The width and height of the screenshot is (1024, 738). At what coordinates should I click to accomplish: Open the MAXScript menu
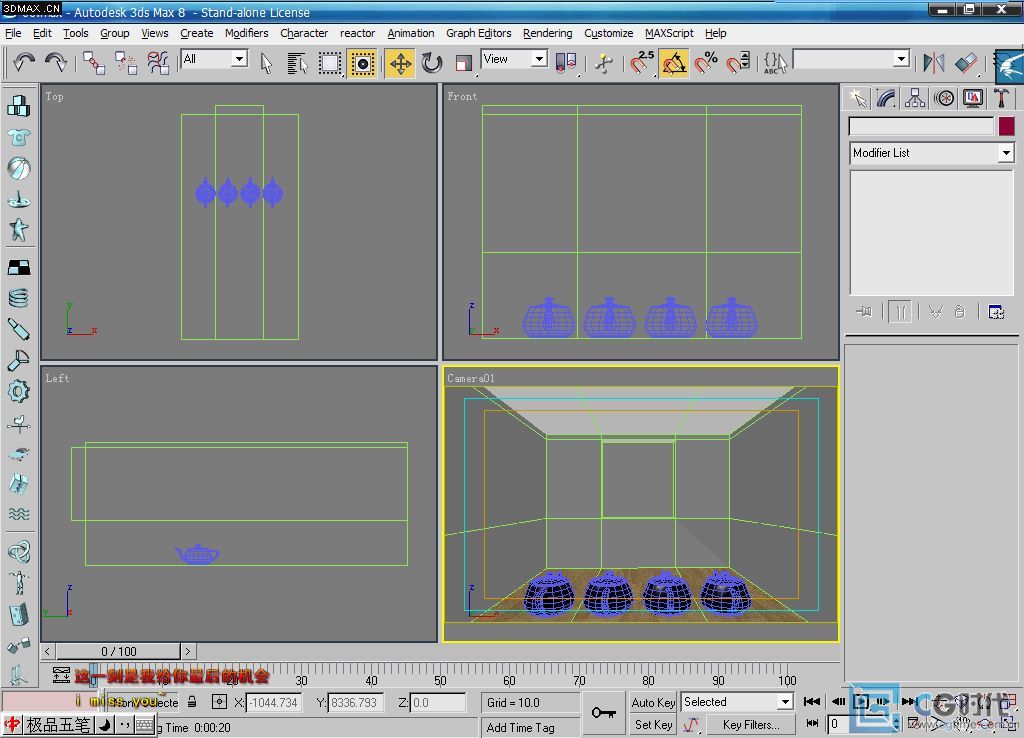click(669, 33)
